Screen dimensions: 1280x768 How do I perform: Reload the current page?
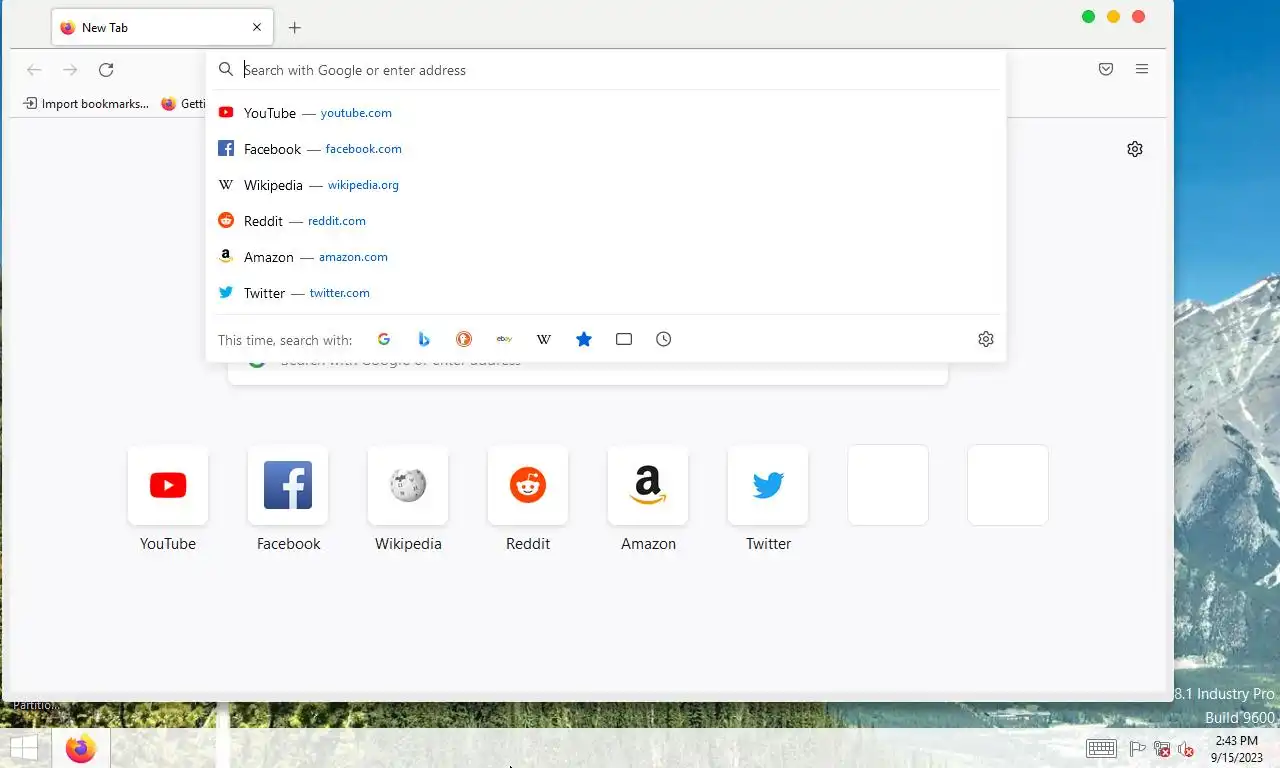point(106,69)
